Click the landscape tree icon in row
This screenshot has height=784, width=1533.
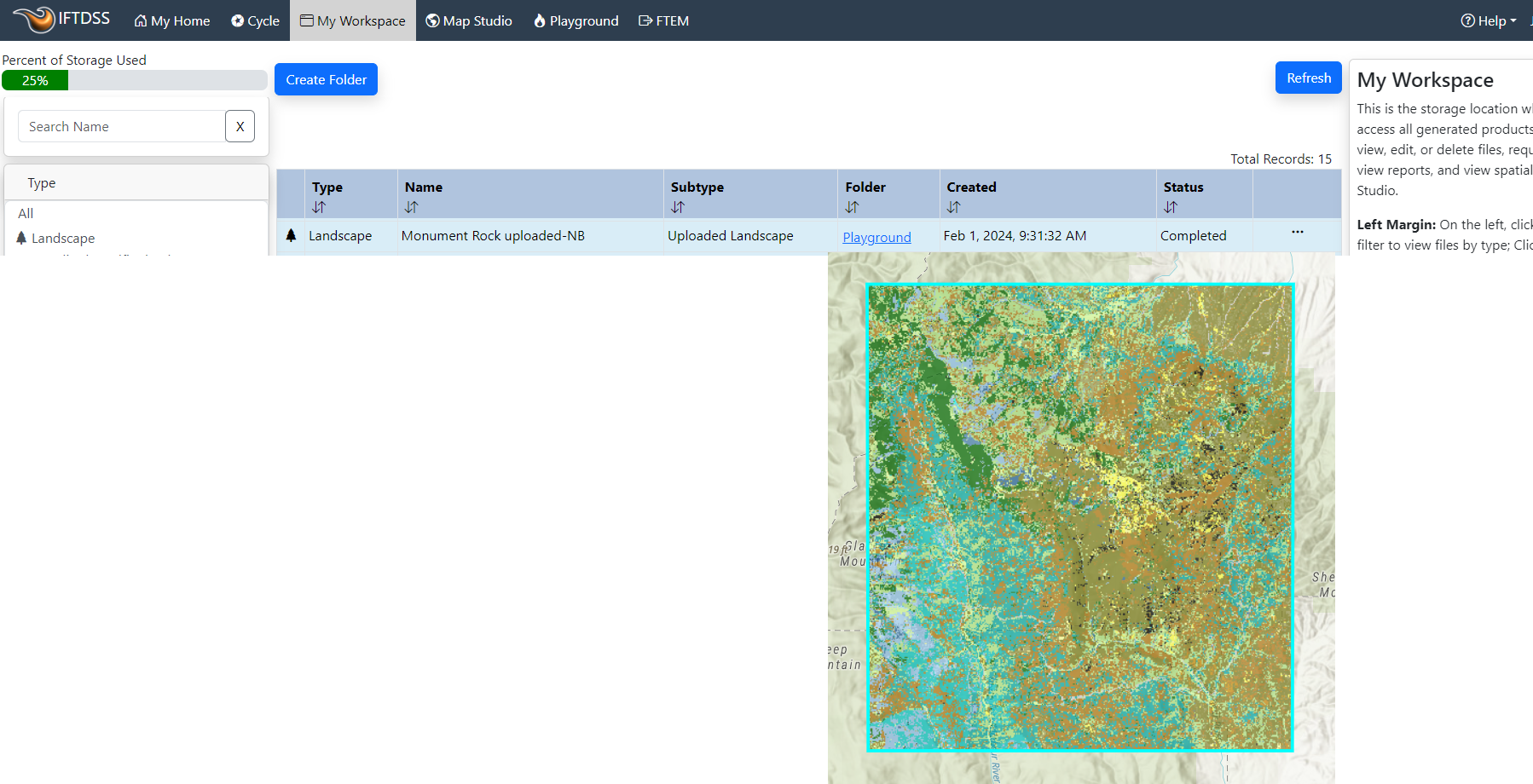[291, 235]
